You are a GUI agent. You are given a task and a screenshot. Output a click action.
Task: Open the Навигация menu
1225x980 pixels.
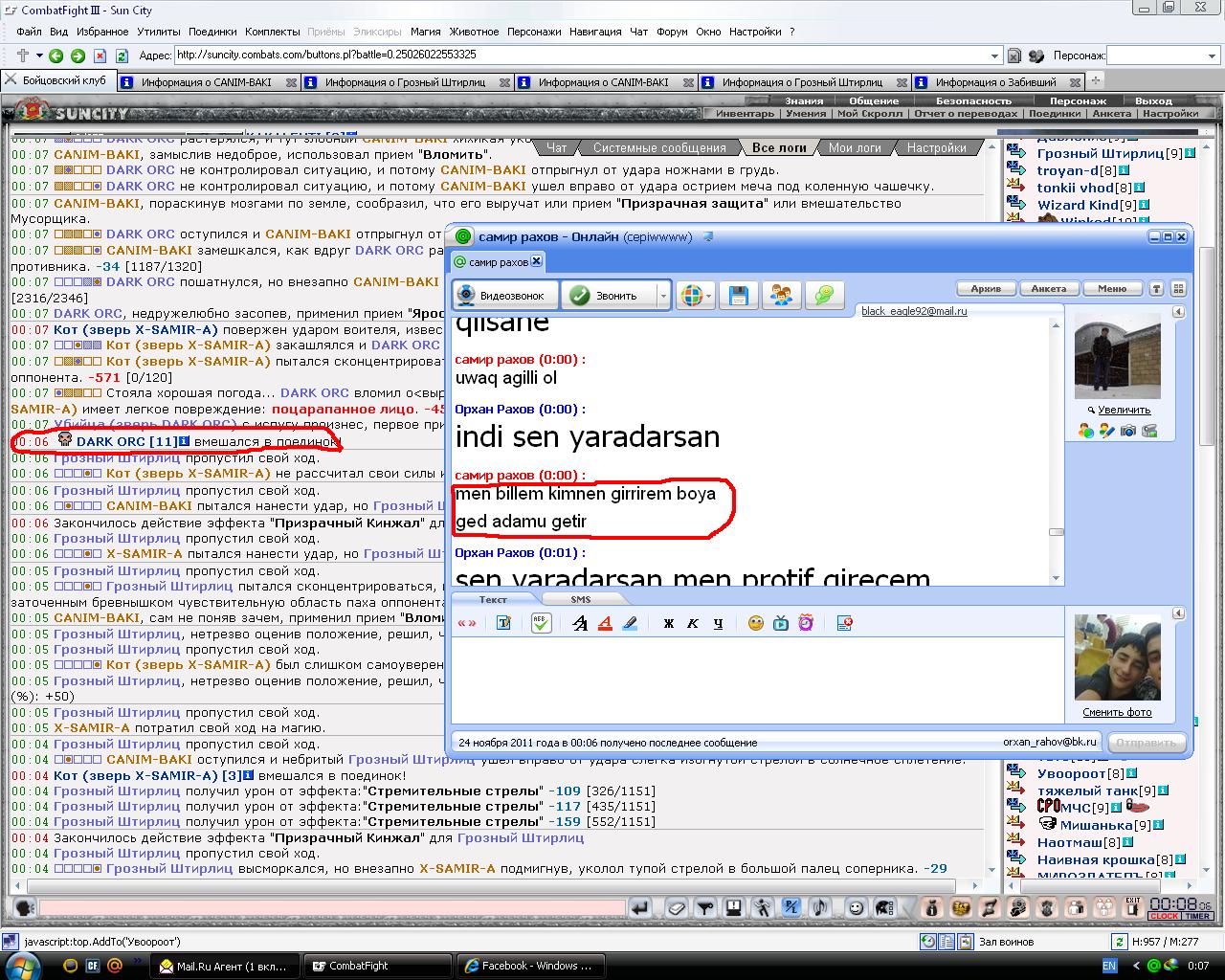pos(595,32)
